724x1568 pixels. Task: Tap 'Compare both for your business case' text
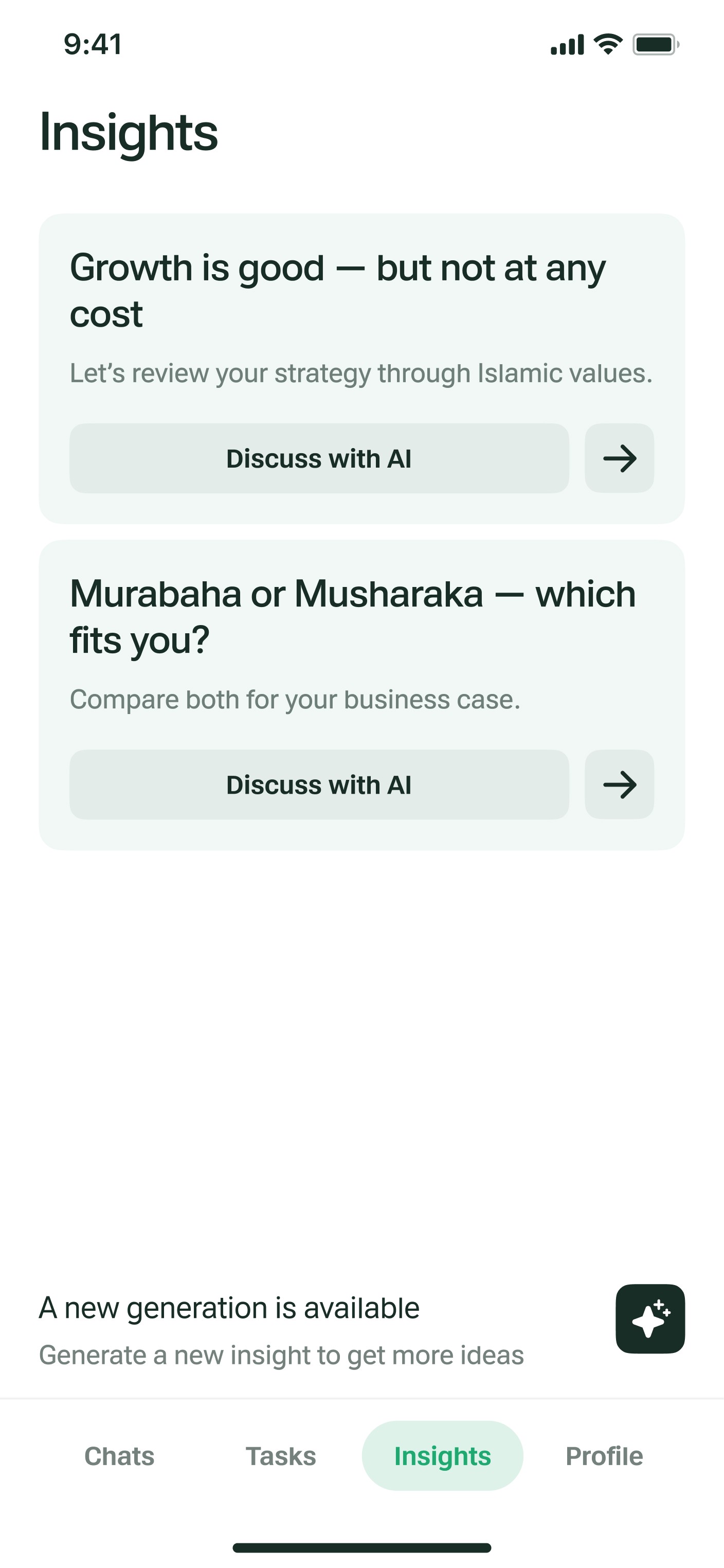(295, 700)
